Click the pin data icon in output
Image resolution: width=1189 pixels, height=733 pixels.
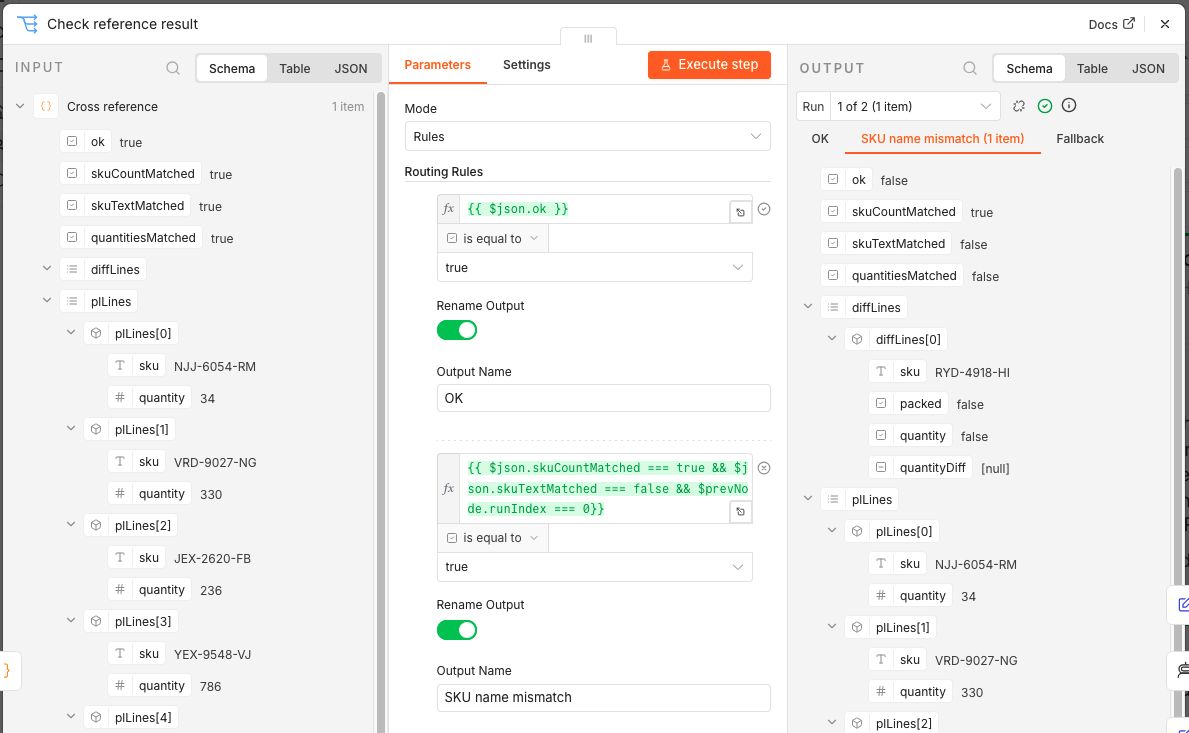coord(1019,106)
